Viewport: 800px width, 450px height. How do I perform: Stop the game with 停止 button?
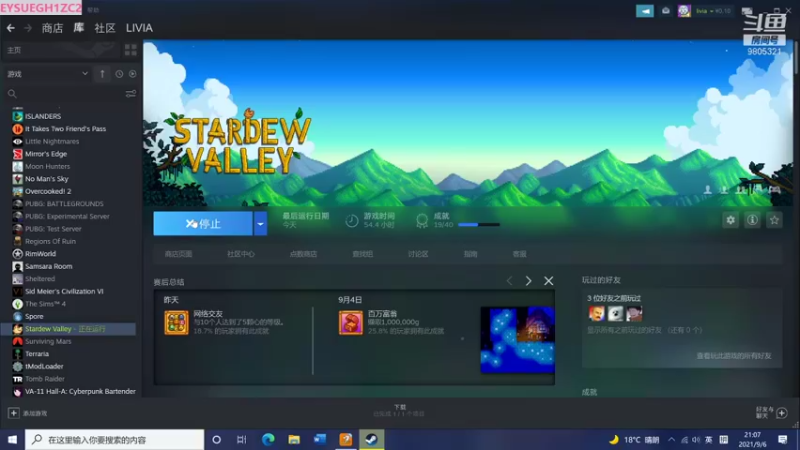coord(203,223)
